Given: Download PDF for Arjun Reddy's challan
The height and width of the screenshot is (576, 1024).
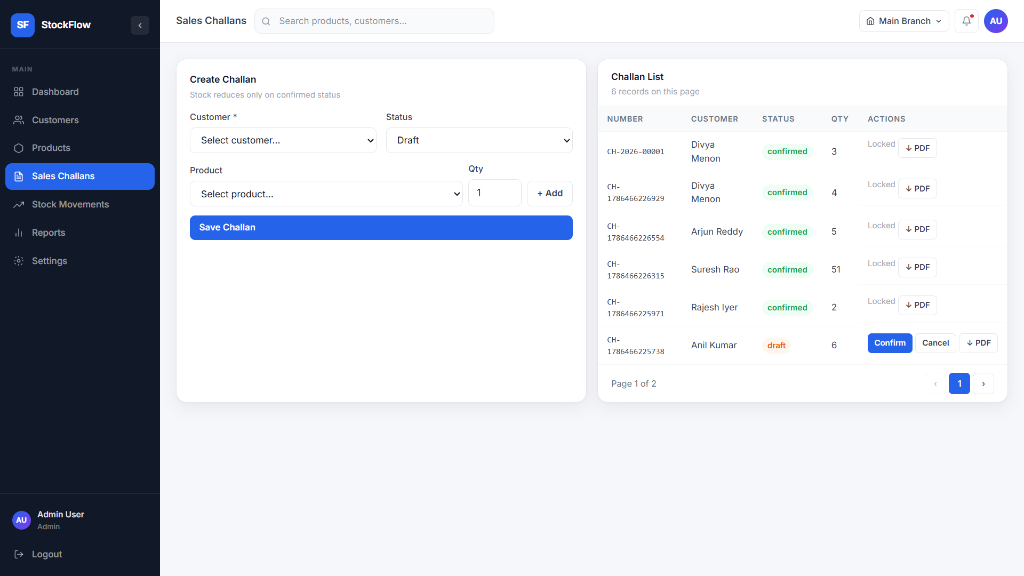Looking at the screenshot, I should click(x=917, y=229).
